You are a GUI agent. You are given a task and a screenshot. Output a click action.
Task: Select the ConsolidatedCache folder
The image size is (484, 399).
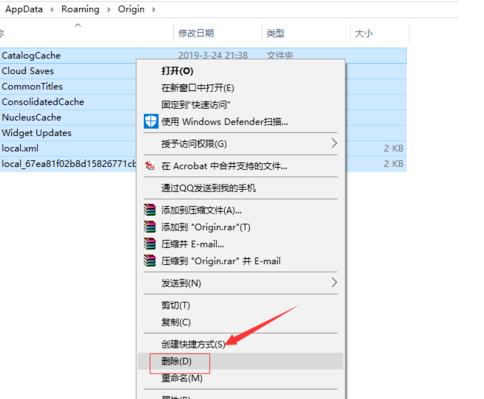point(43,102)
